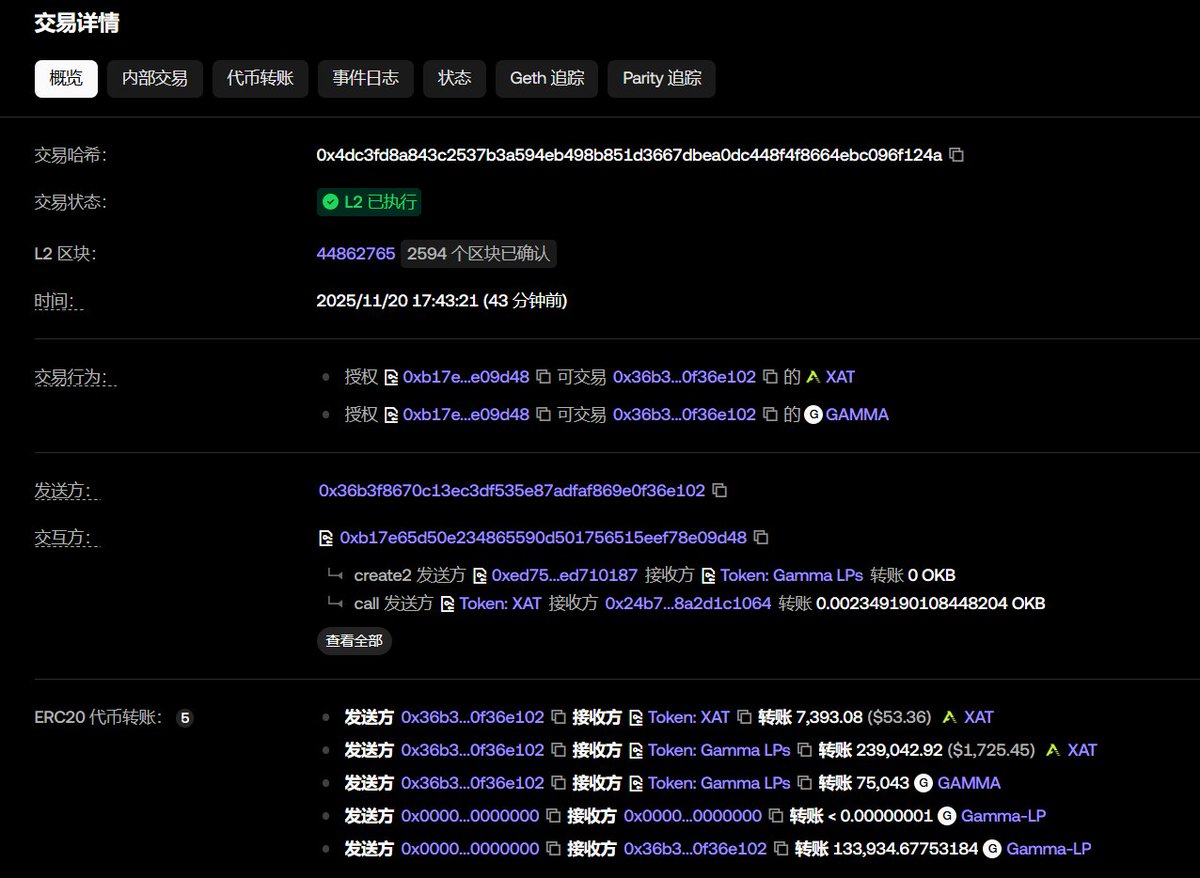Click the contract icon beside 0xb17e65d50e23 address

coord(325,537)
